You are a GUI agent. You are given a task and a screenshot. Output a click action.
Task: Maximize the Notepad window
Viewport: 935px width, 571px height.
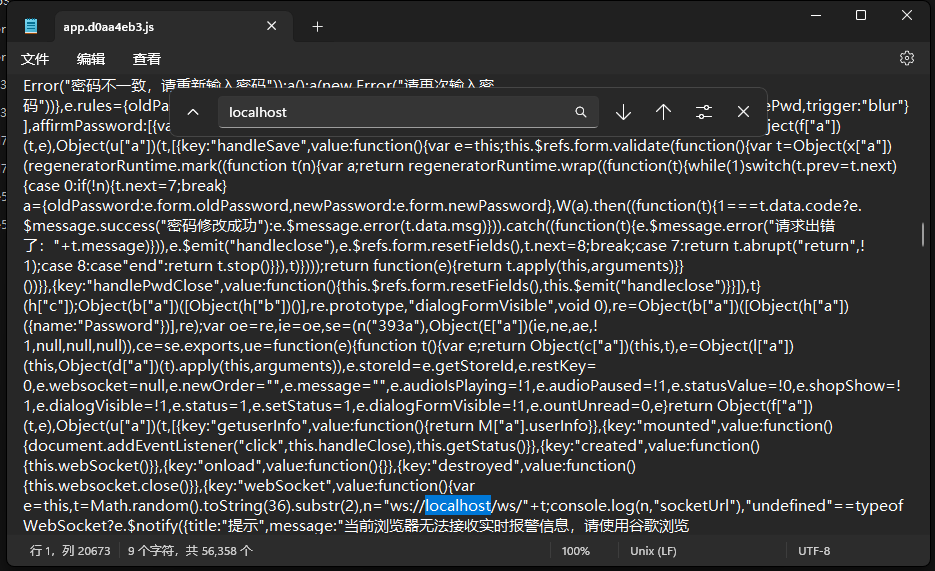[861, 15]
